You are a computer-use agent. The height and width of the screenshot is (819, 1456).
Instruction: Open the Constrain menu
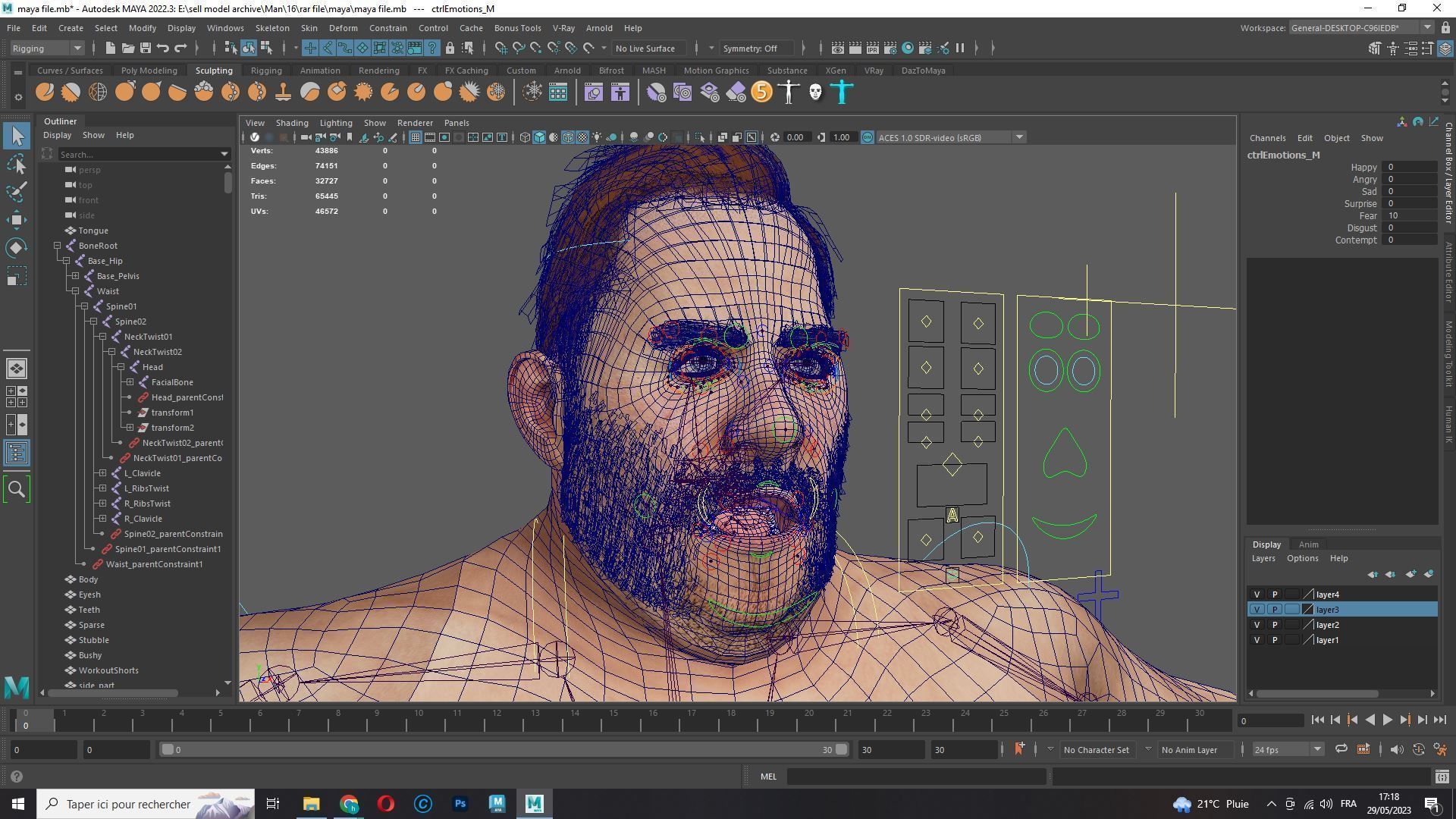coord(388,27)
